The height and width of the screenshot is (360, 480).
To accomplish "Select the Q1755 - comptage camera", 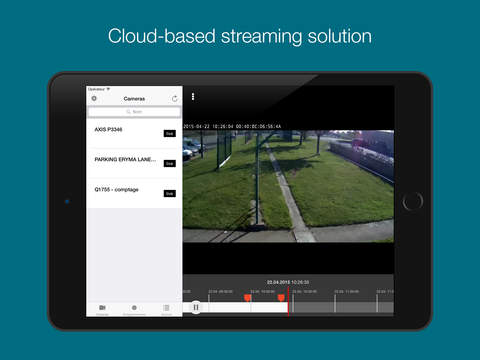I will point(134,193).
